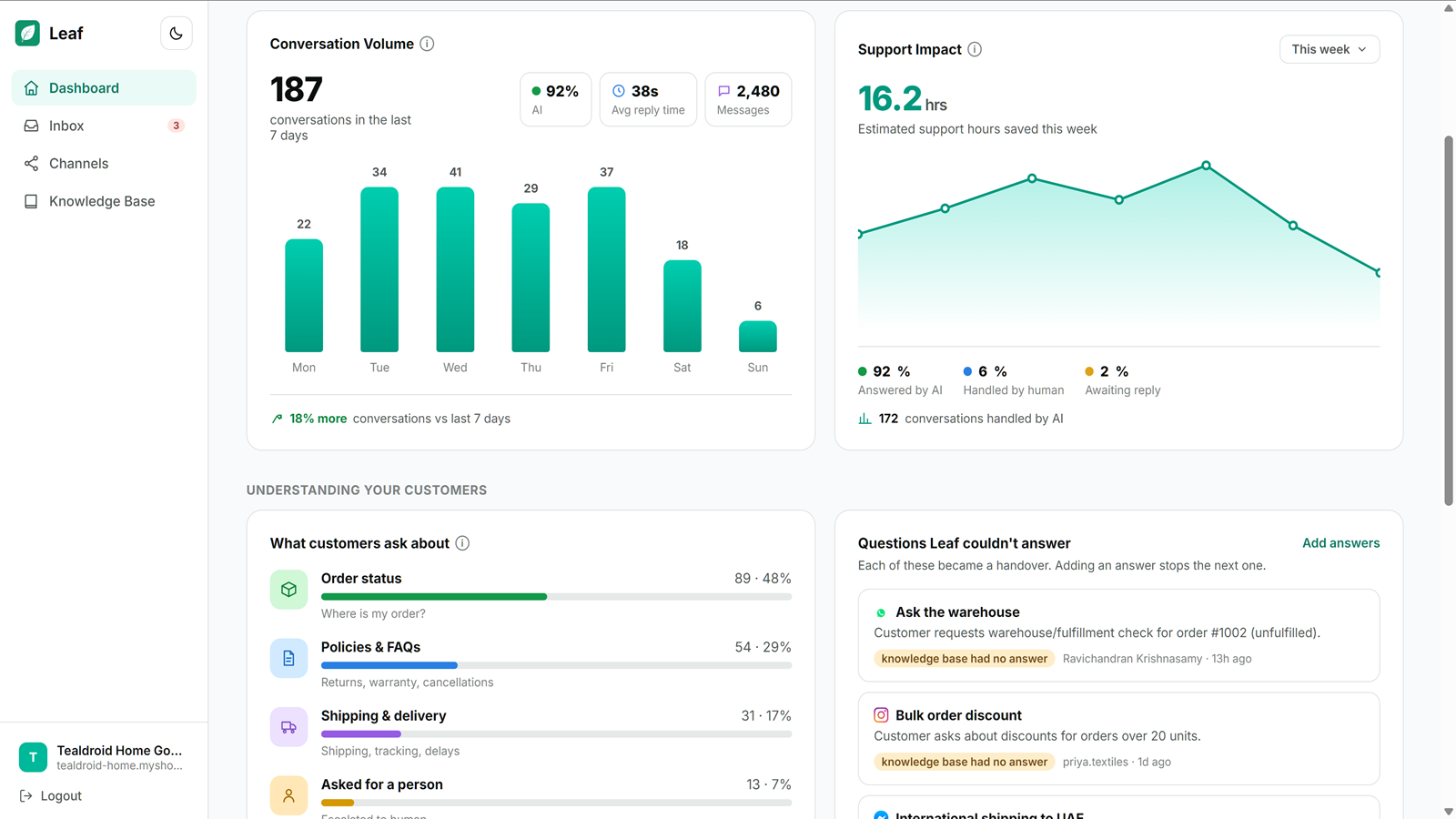Click Instagram icon on Bulk order discount
The height and width of the screenshot is (819, 1456).
(881, 715)
